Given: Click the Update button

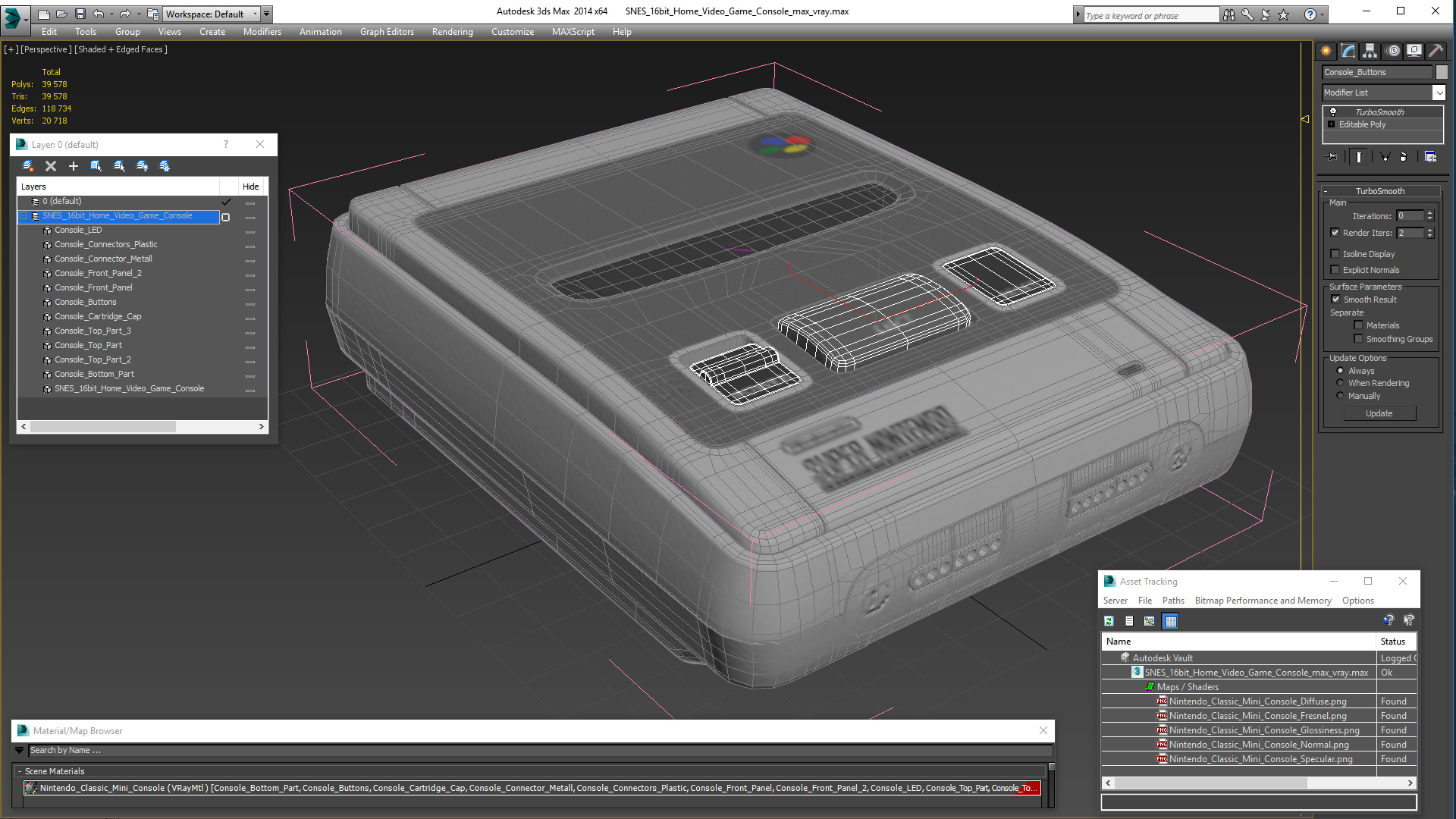Looking at the screenshot, I should click(x=1379, y=413).
